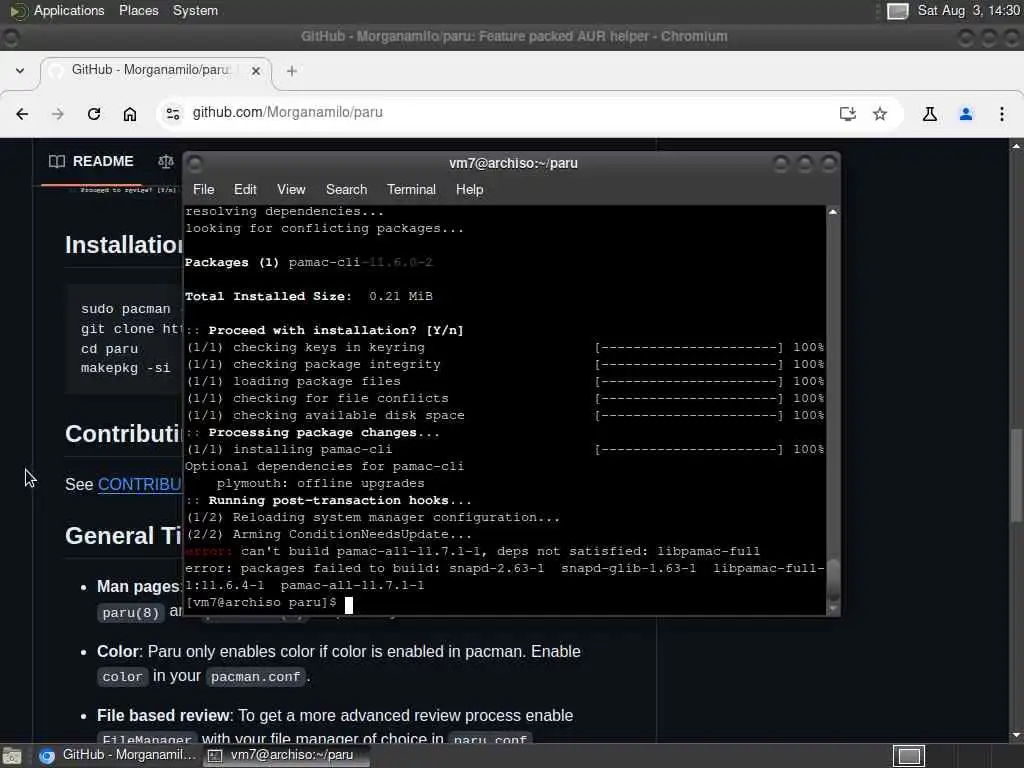
Task: Click the terminal scrollbar up arrow
Action: (833, 212)
